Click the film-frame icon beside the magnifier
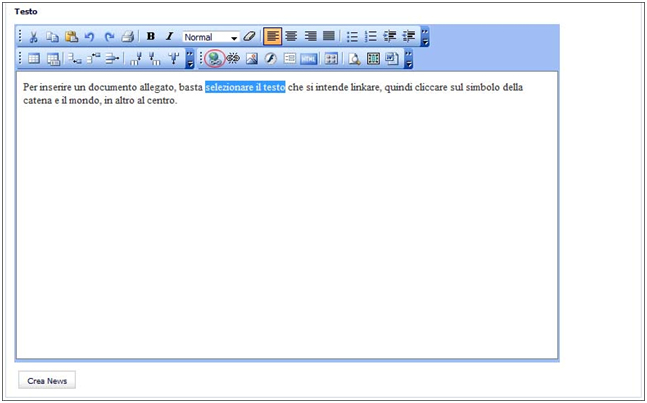Viewport: 647px width, 403px height. 373,59
